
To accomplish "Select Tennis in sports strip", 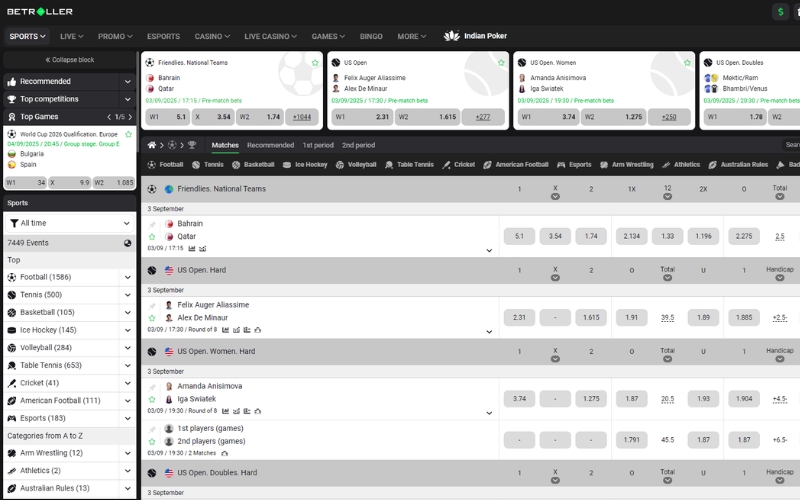I will pos(208,164).
